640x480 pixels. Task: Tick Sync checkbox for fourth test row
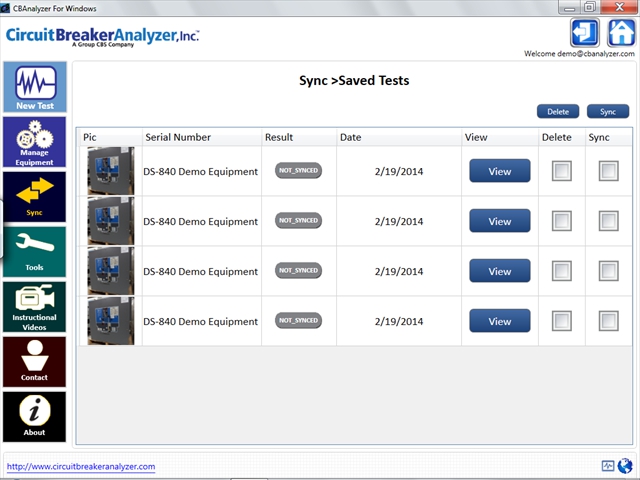point(609,321)
